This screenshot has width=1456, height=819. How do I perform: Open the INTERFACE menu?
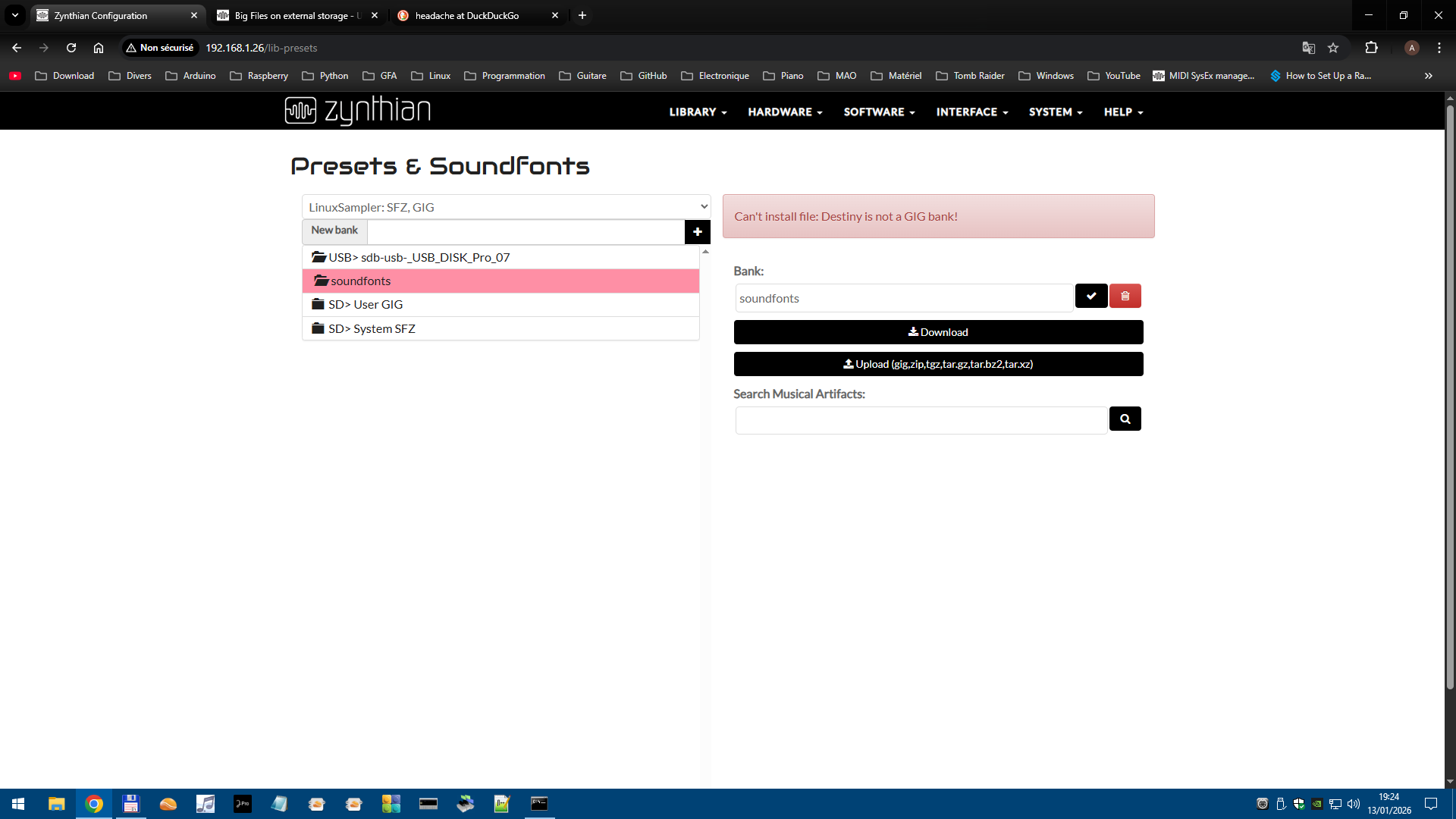[x=971, y=112]
